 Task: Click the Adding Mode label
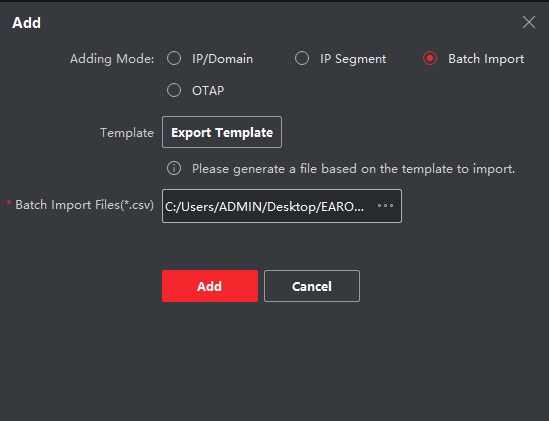[x=112, y=59]
